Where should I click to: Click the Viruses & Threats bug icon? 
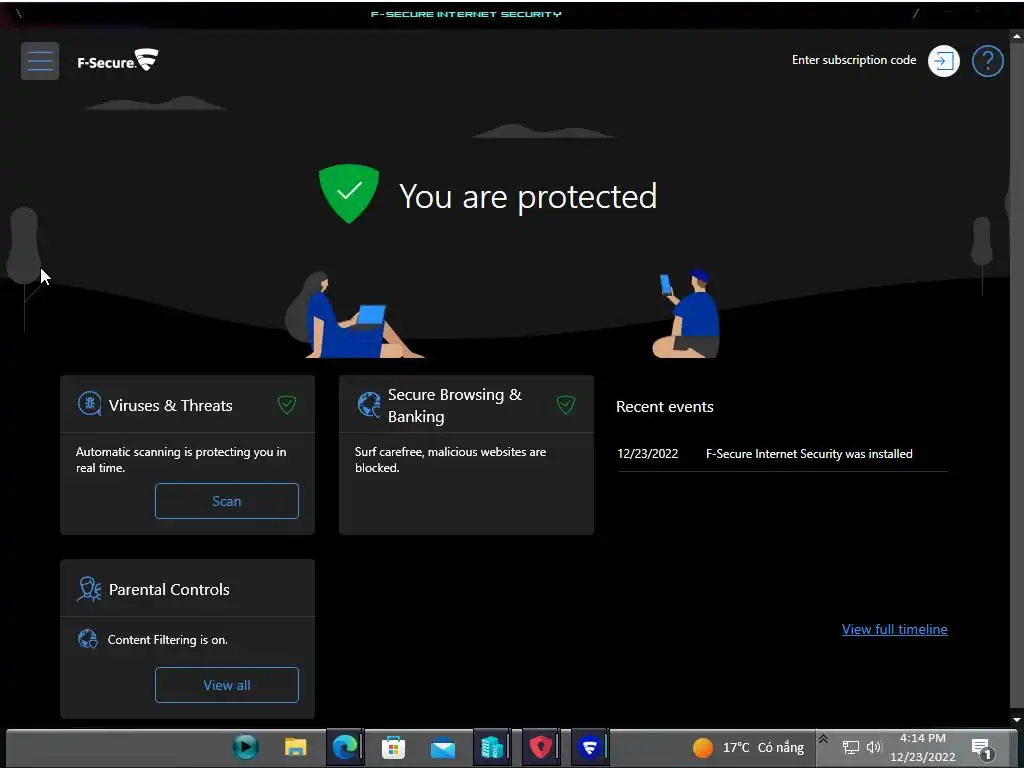click(x=89, y=404)
